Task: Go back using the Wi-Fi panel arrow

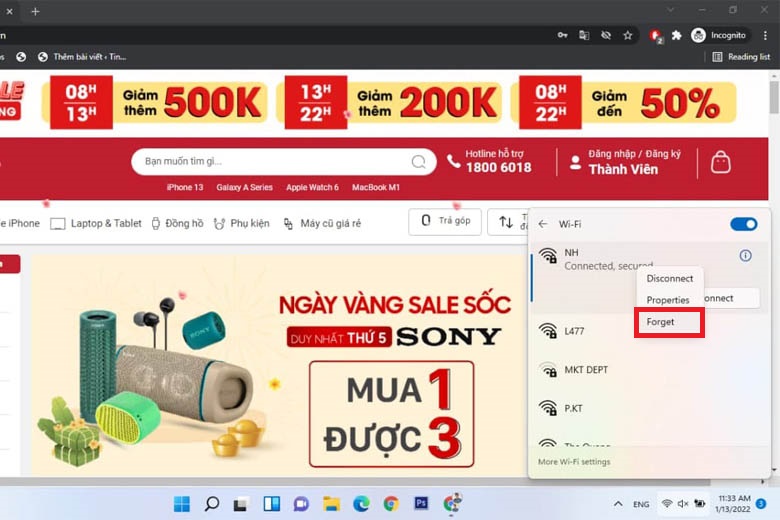Action: 543,224
